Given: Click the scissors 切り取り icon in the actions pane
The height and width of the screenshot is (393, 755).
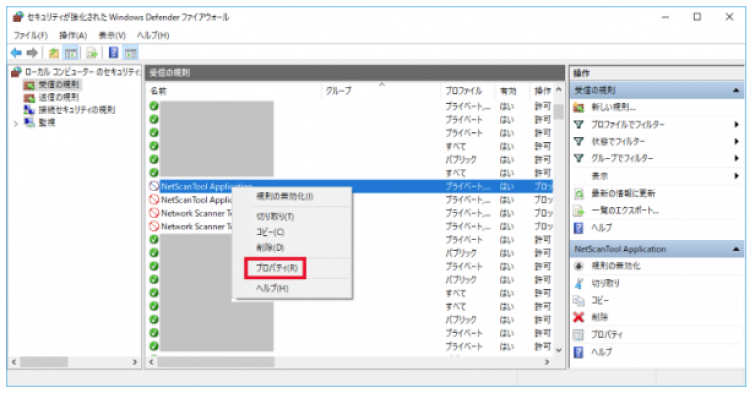Looking at the screenshot, I should [579, 283].
